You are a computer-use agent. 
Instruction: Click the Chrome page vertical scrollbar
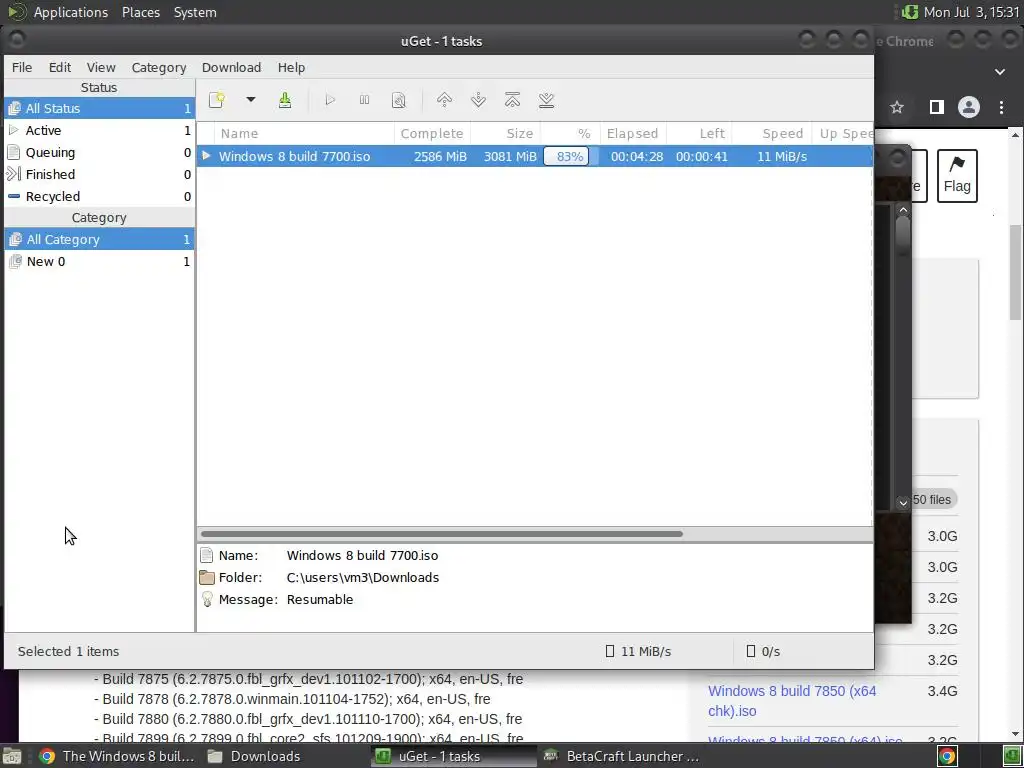click(x=1016, y=273)
